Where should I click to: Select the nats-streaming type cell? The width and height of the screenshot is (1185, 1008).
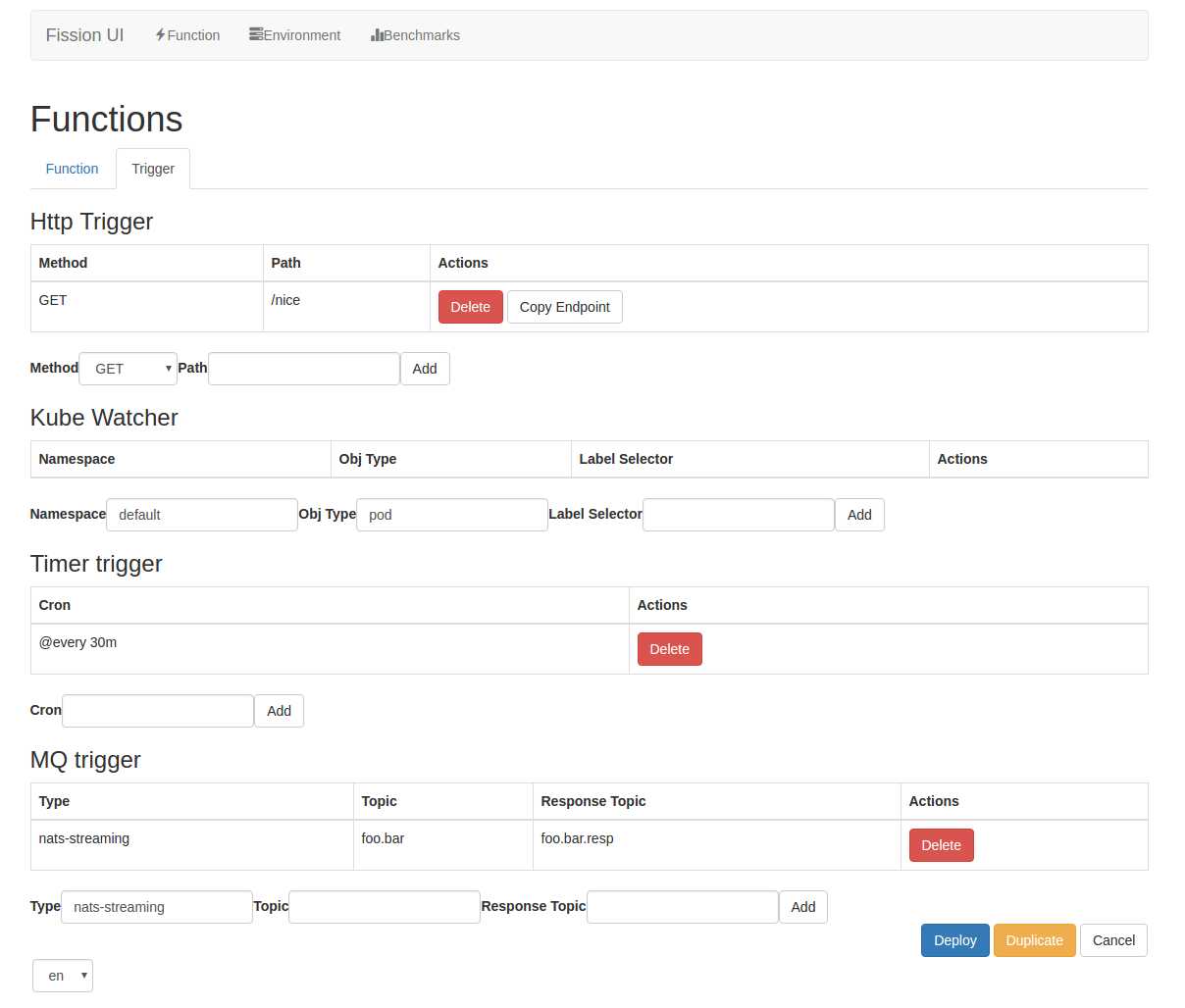(x=192, y=845)
